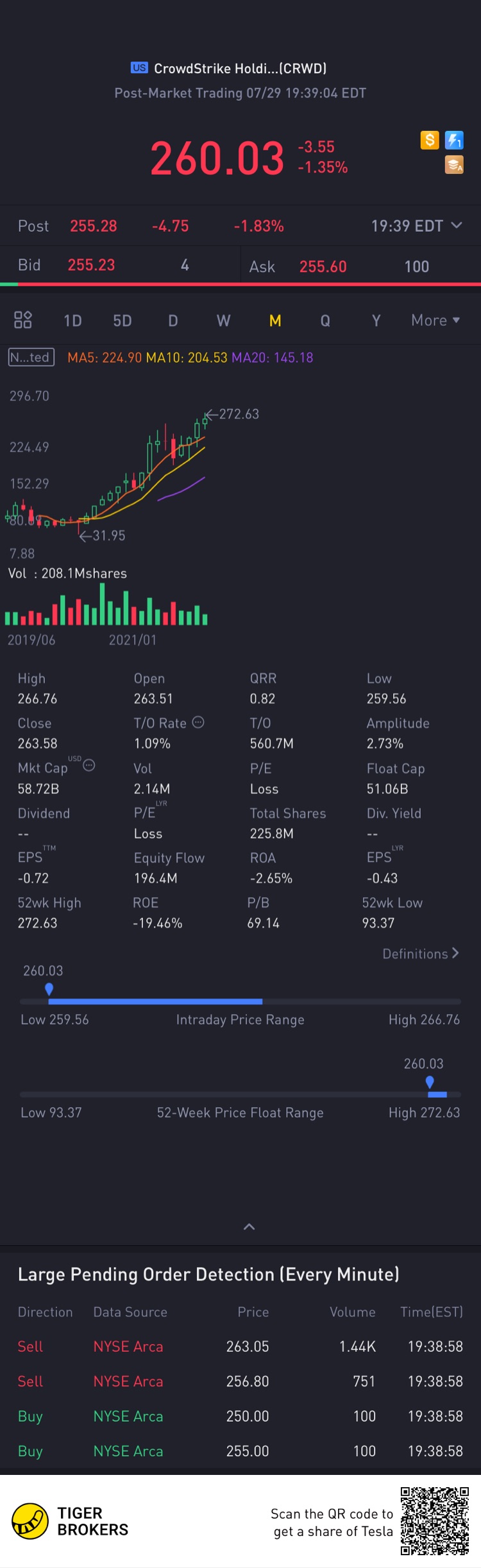
Task: Tap the MA20: 145.18 indicator label
Action: pos(273,358)
